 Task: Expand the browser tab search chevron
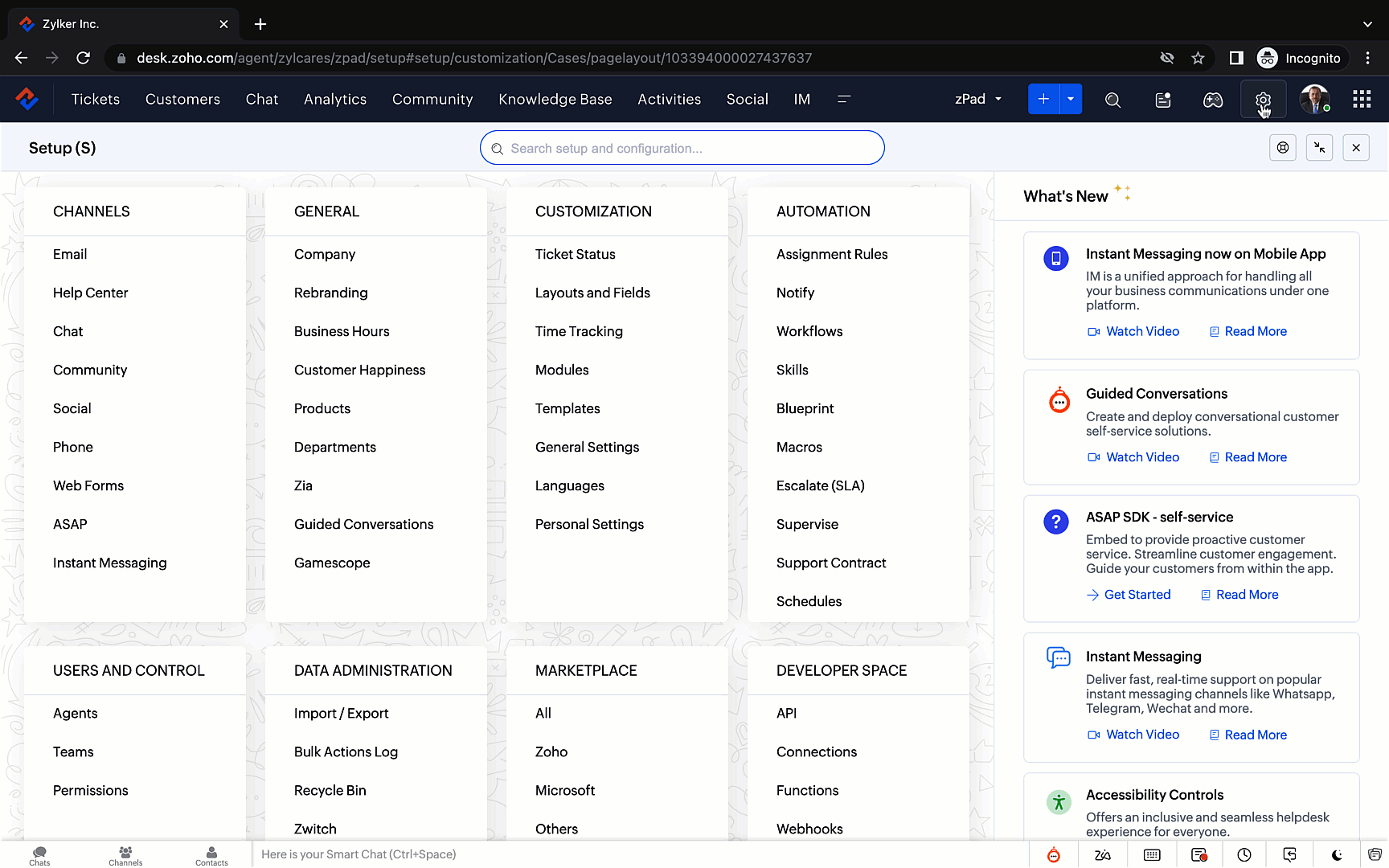click(1367, 24)
